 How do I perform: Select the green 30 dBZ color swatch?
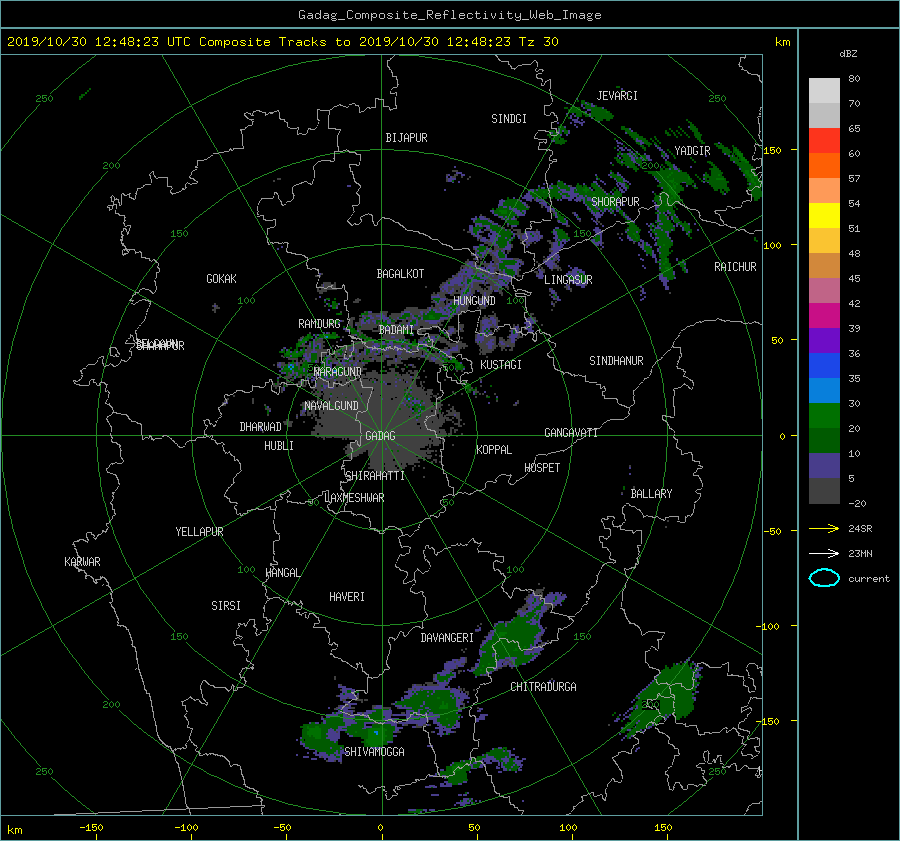click(824, 416)
